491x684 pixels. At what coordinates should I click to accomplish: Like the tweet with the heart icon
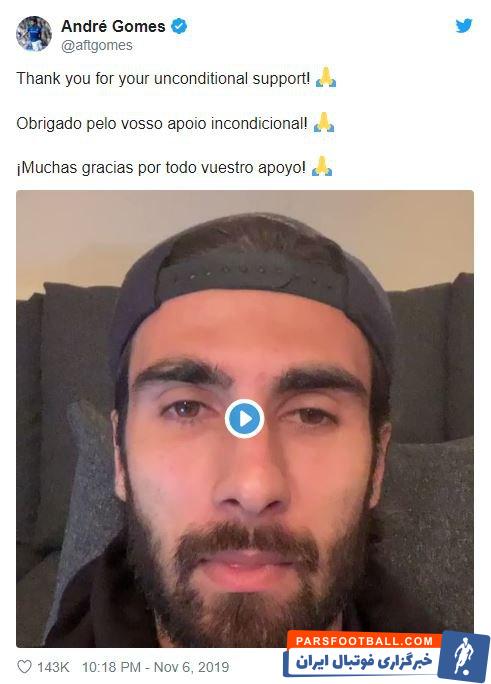[24, 667]
